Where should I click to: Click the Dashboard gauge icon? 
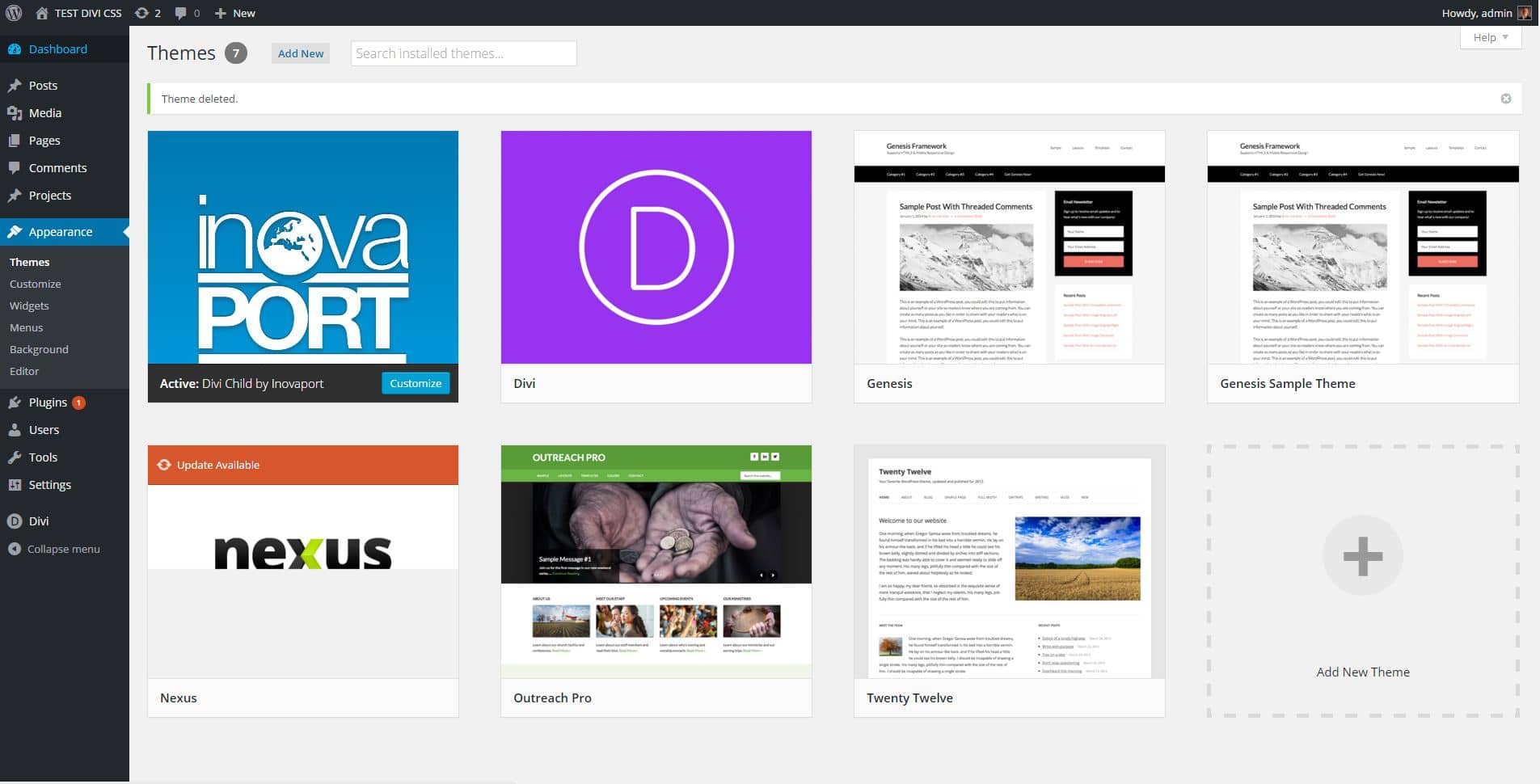pyautogui.click(x=15, y=49)
